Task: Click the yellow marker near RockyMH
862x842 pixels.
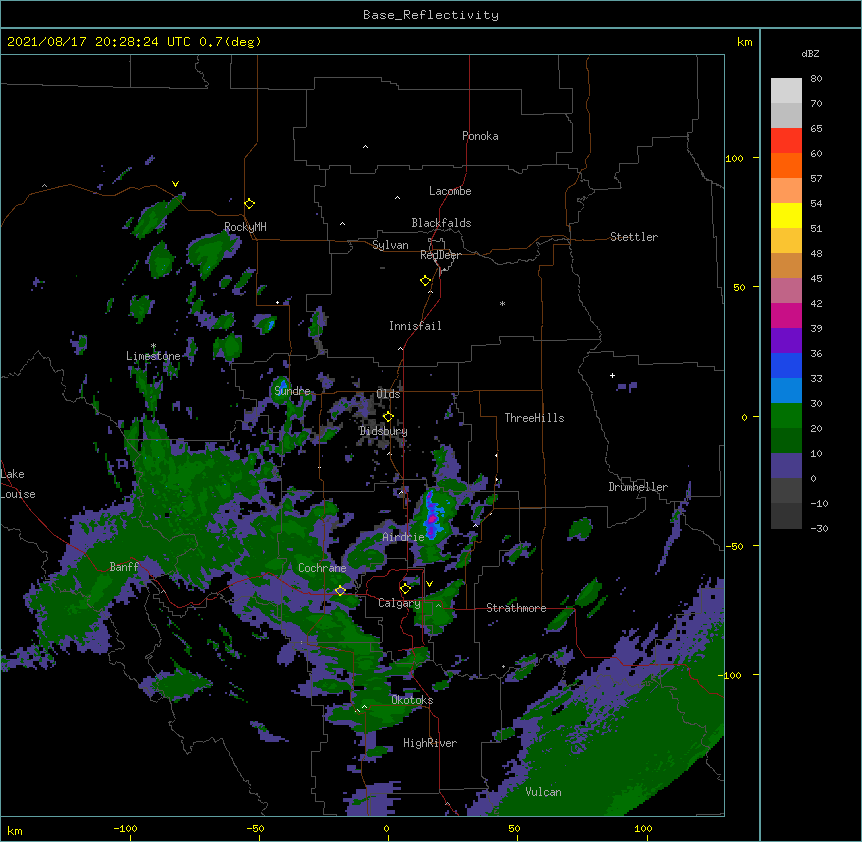Action: 250,204
